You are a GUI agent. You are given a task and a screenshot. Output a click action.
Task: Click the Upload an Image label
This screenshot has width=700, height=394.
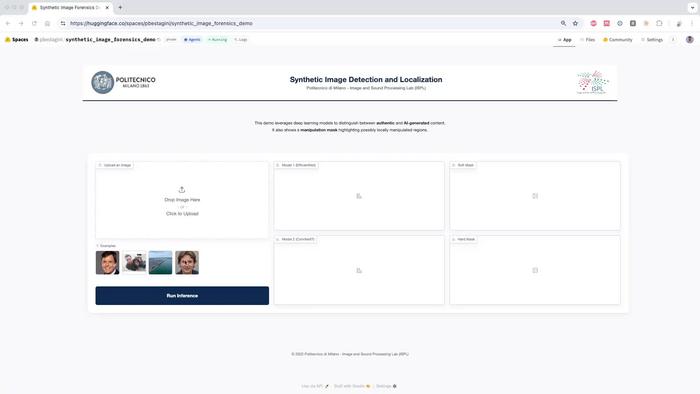pyautogui.click(x=114, y=165)
